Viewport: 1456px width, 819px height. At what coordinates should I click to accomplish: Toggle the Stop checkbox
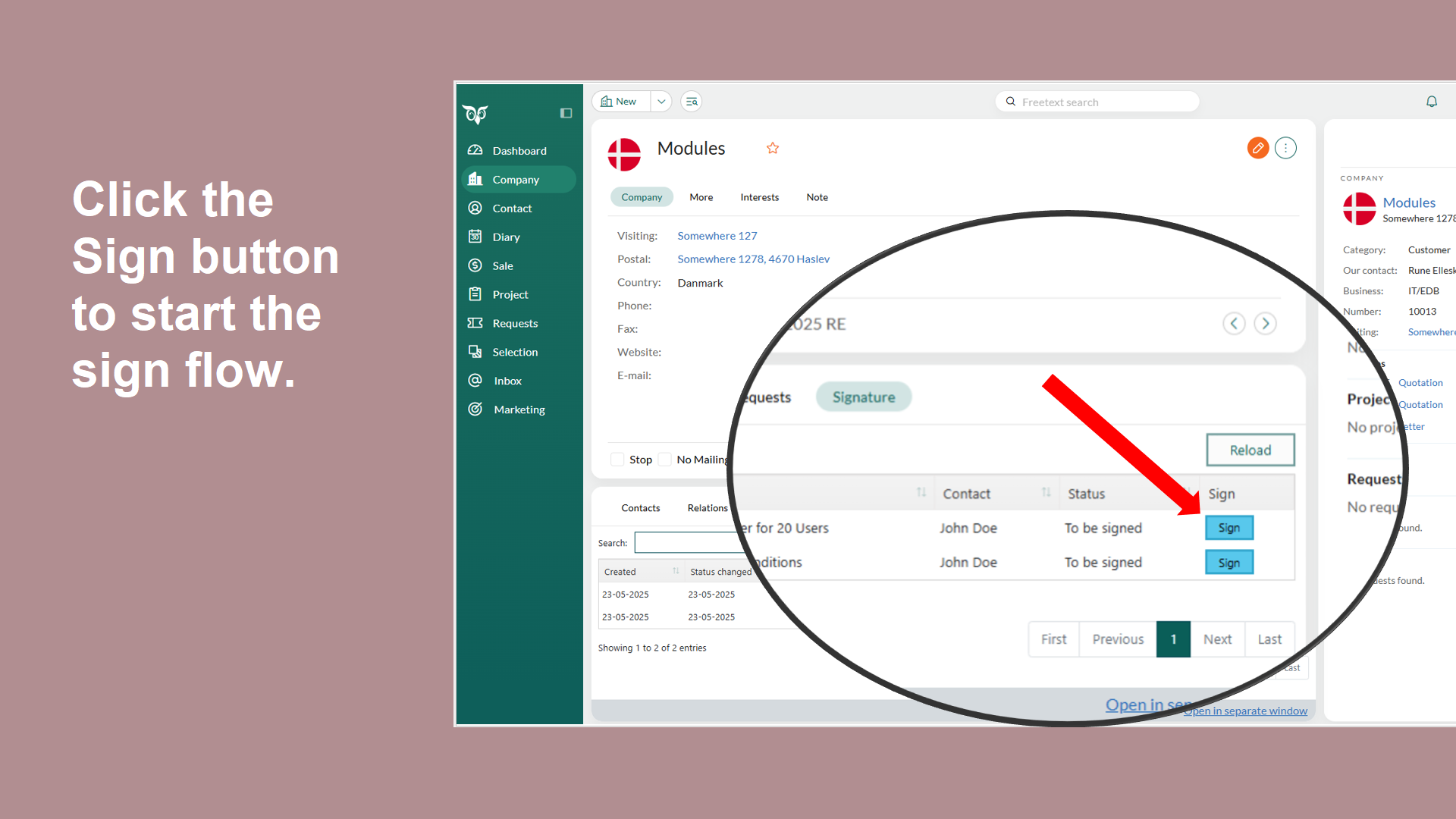[617, 460]
